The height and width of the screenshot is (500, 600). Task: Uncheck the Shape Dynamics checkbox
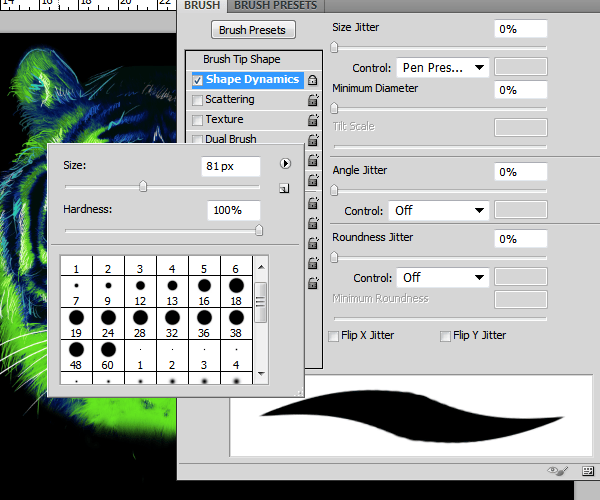point(197,80)
